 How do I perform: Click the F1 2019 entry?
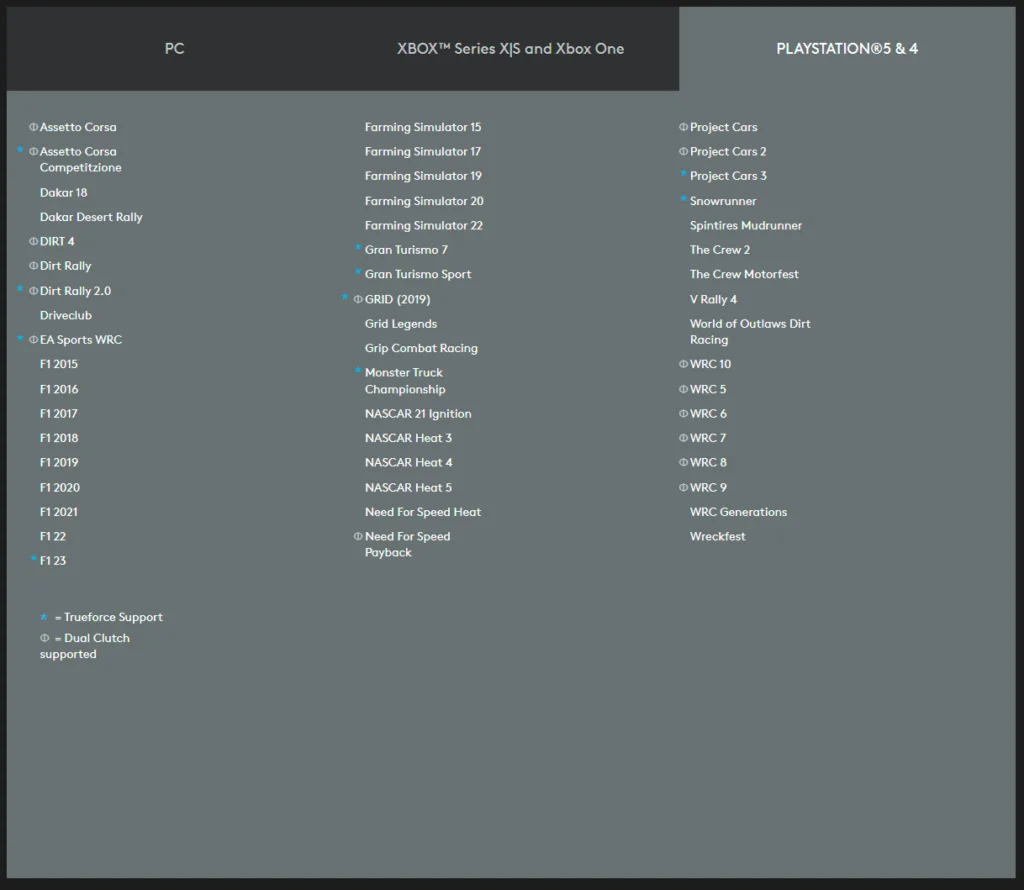(x=59, y=462)
